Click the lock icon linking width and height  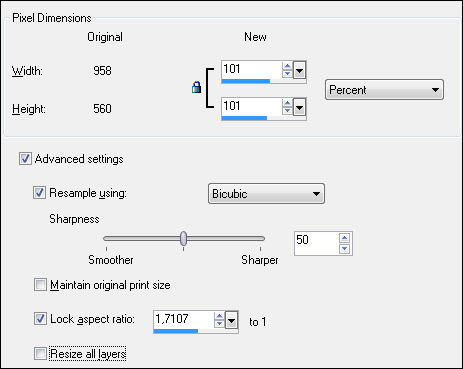196,87
